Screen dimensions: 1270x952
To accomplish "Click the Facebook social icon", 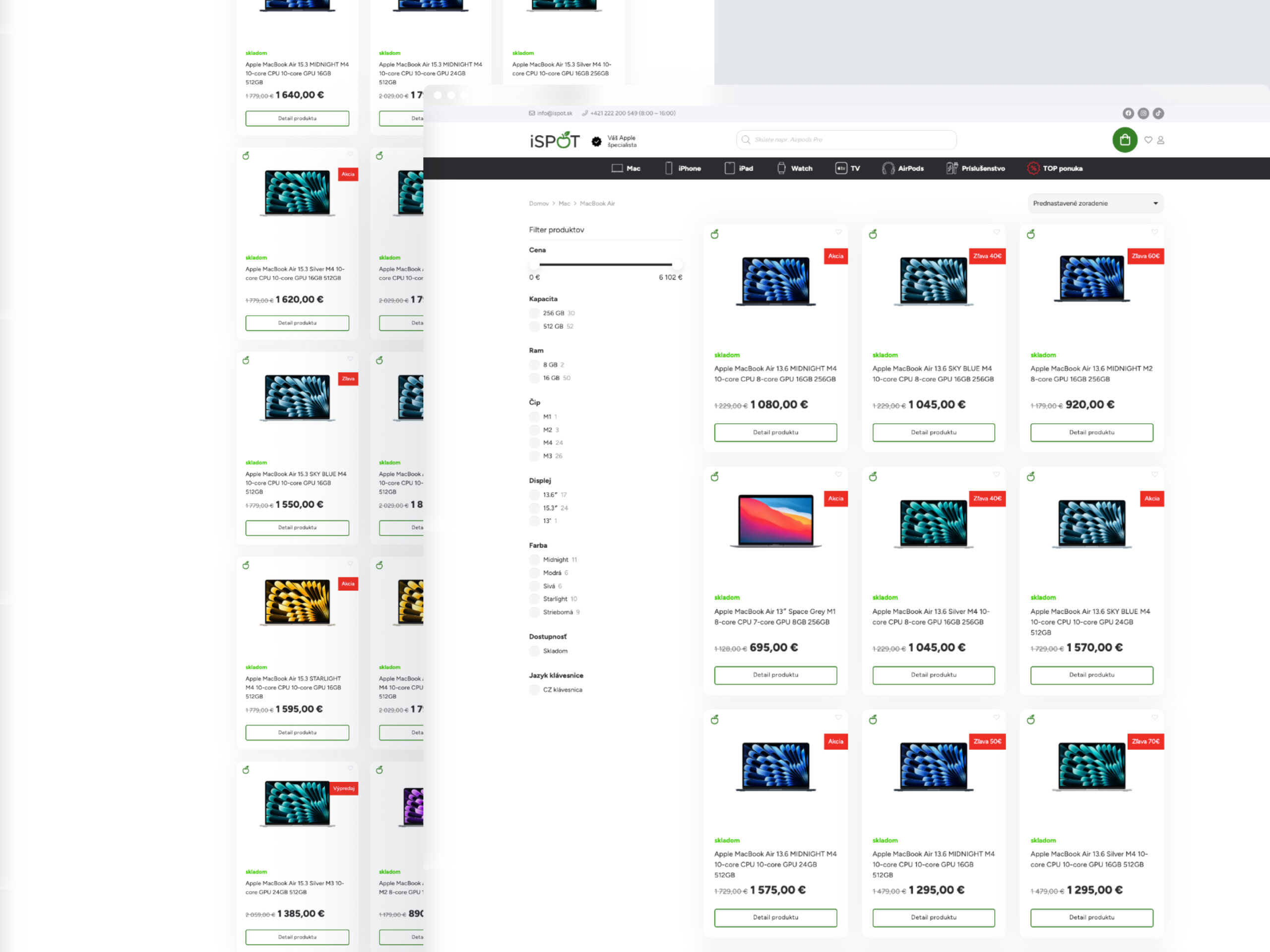I will click(x=1128, y=113).
